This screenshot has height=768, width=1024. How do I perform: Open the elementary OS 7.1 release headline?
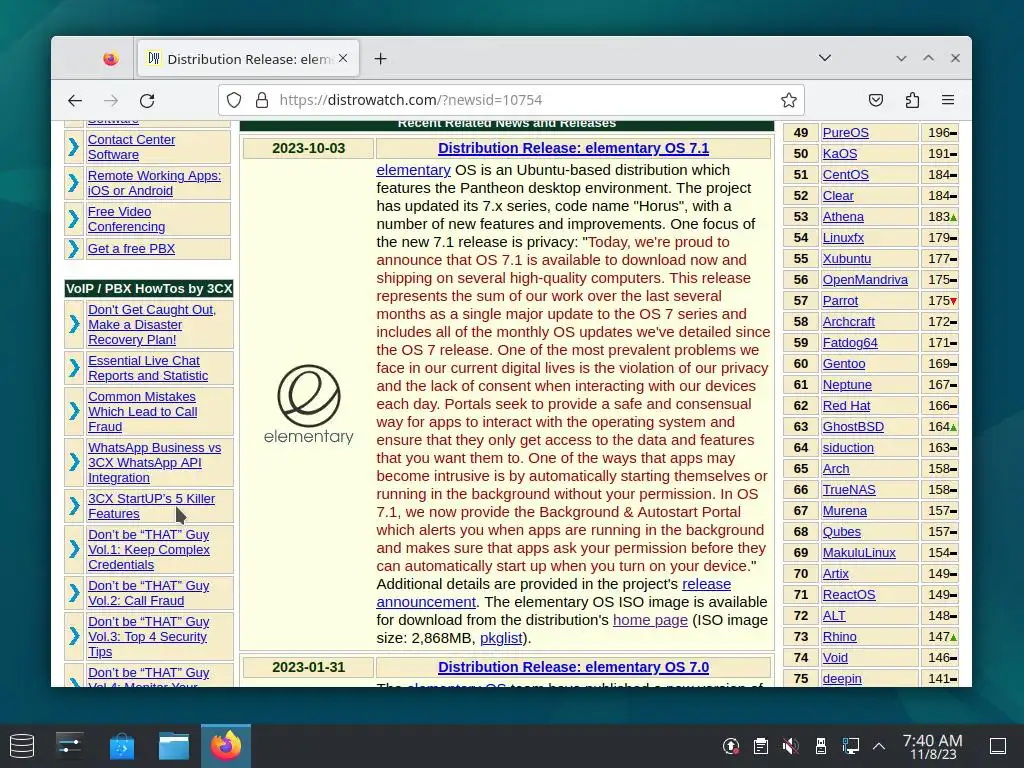[573, 148]
